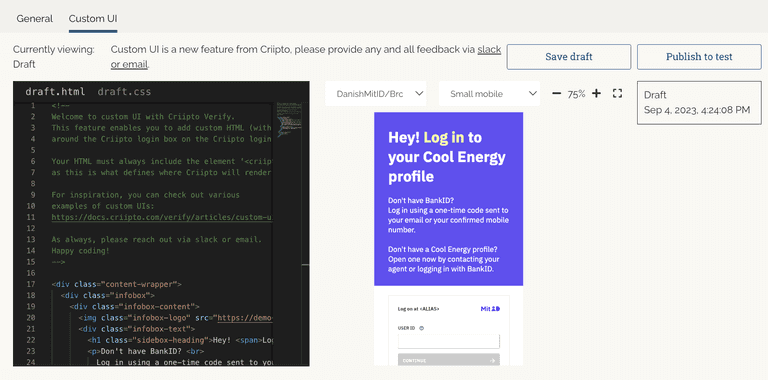Click line number 24 in the gutter

pyautogui.click(x=31, y=362)
